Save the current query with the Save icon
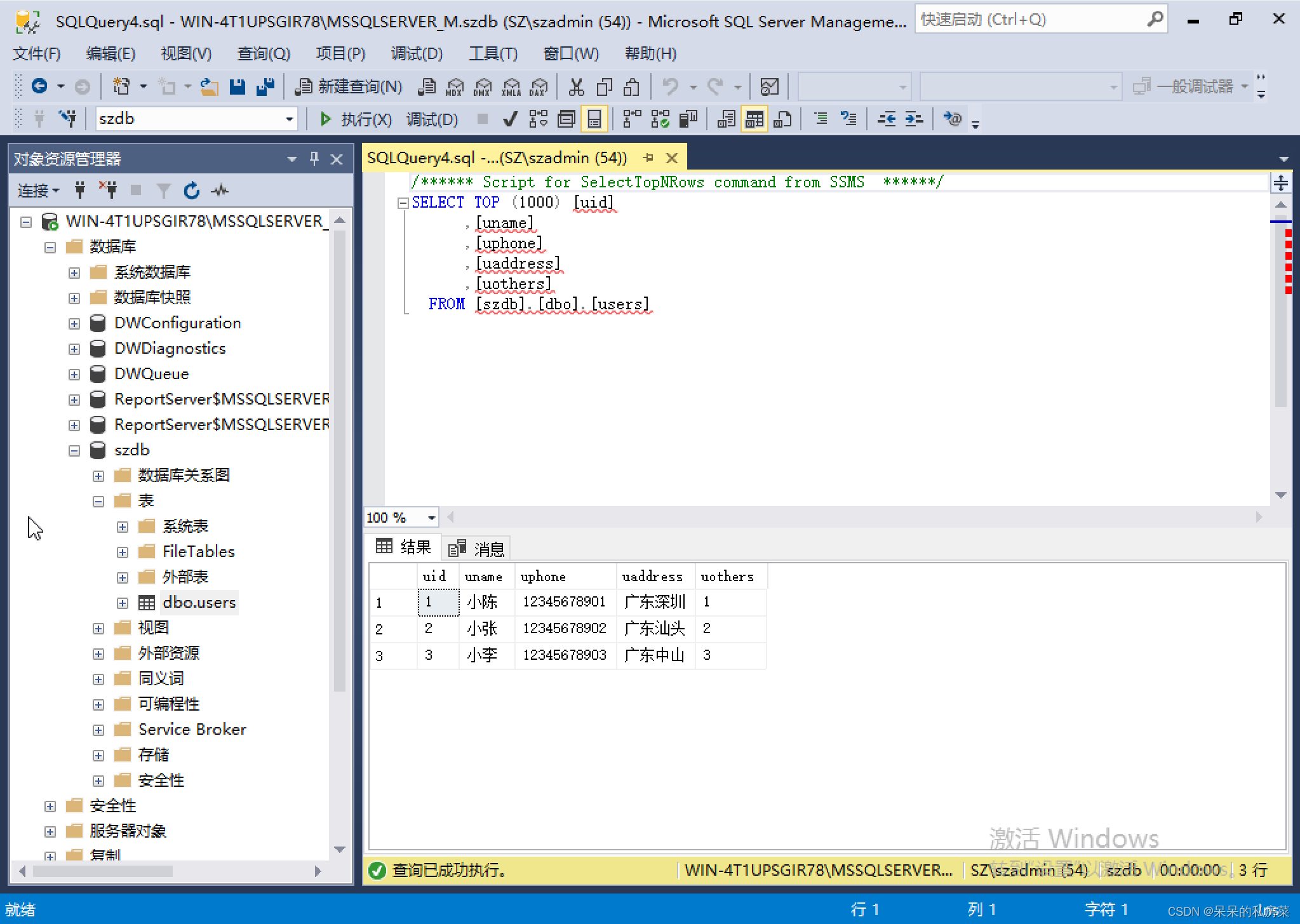This screenshot has height=924, width=1300. point(237,86)
